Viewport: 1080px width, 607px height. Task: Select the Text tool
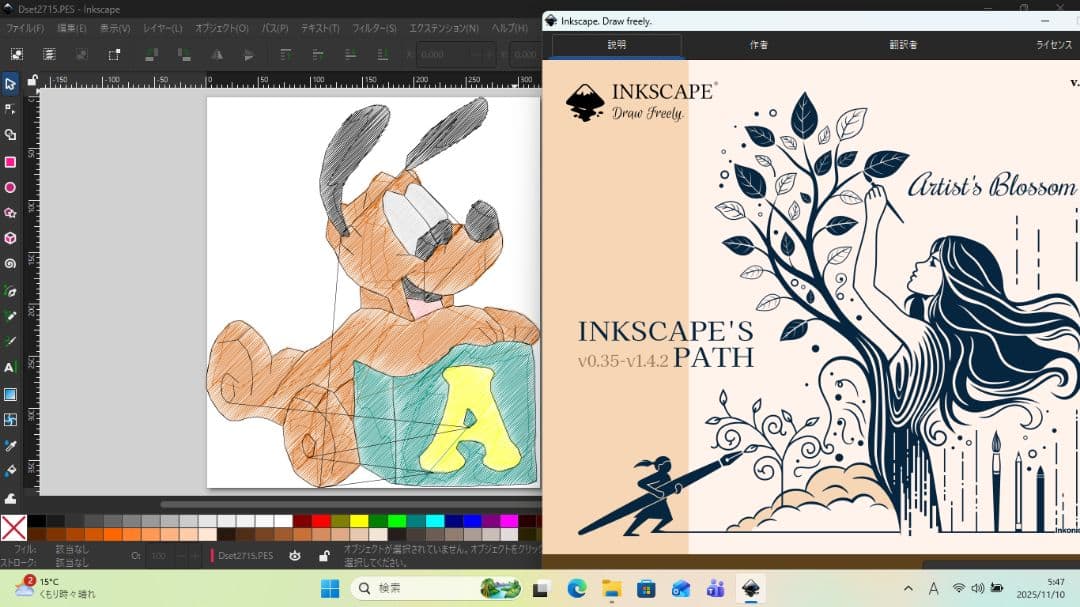[10, 367]
